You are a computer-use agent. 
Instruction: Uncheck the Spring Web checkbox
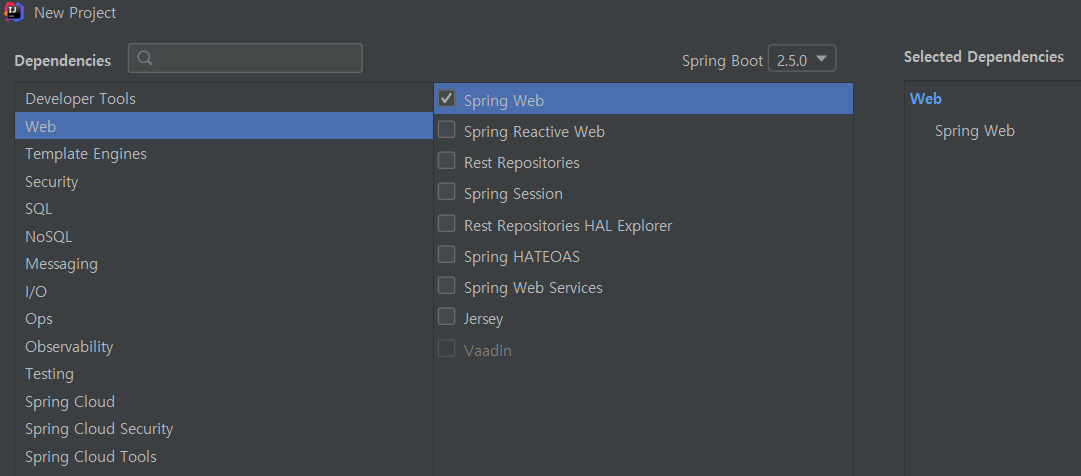click(x=447, y=99)
